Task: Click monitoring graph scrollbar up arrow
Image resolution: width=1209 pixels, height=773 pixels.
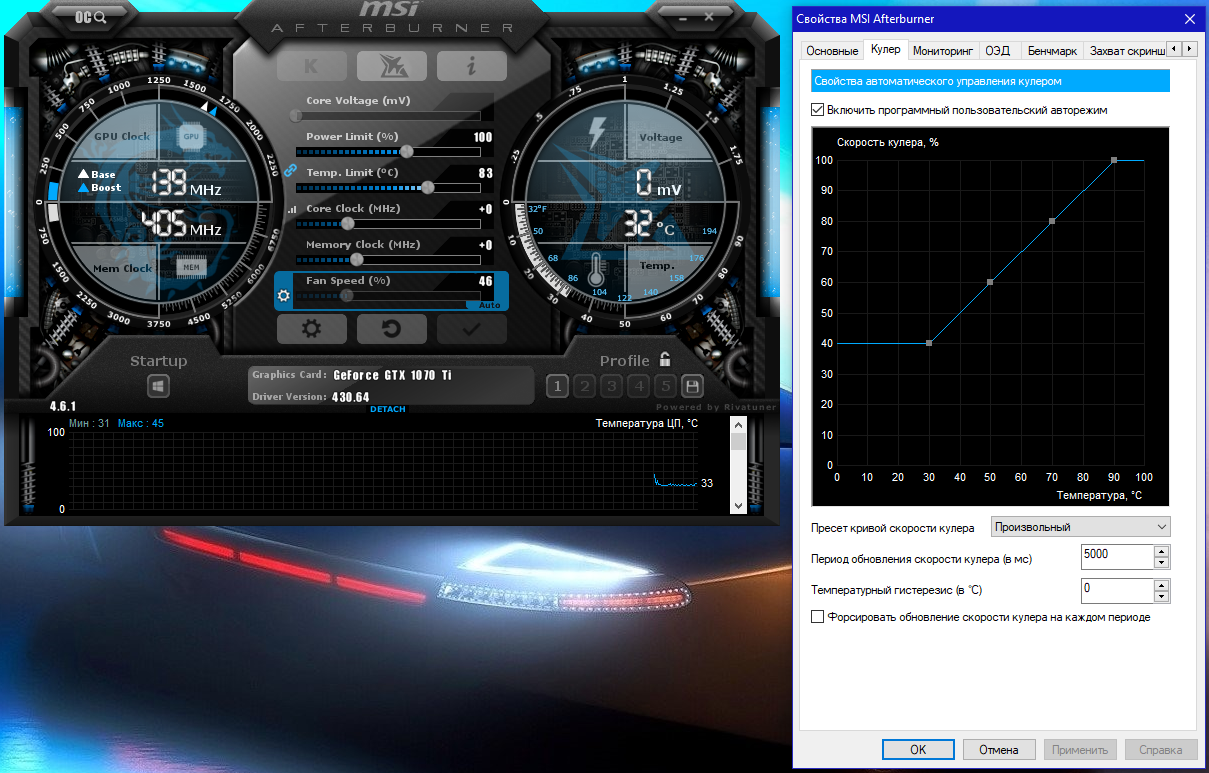Action: tap(739, 425)
